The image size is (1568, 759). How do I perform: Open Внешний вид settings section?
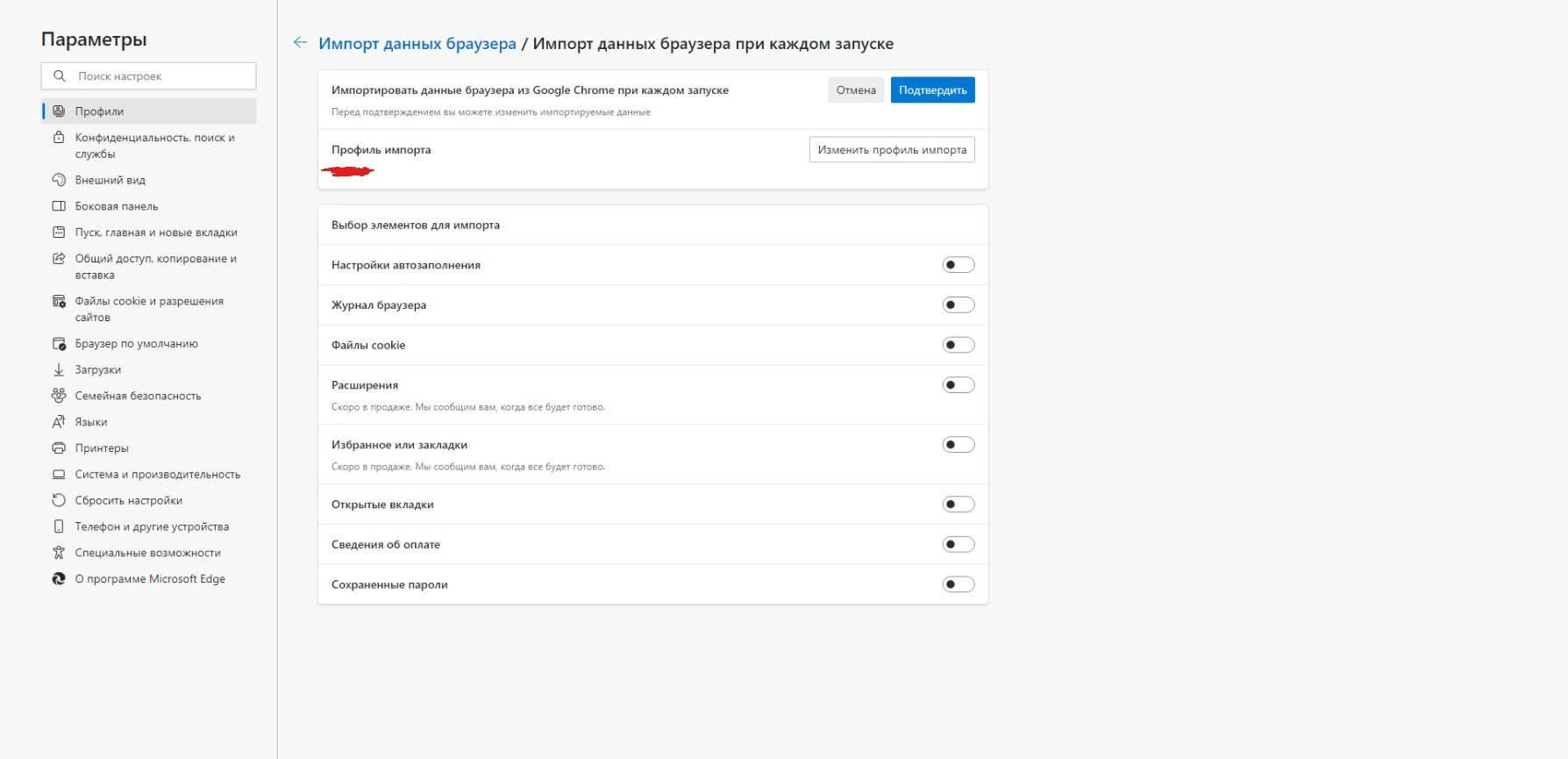149,180
